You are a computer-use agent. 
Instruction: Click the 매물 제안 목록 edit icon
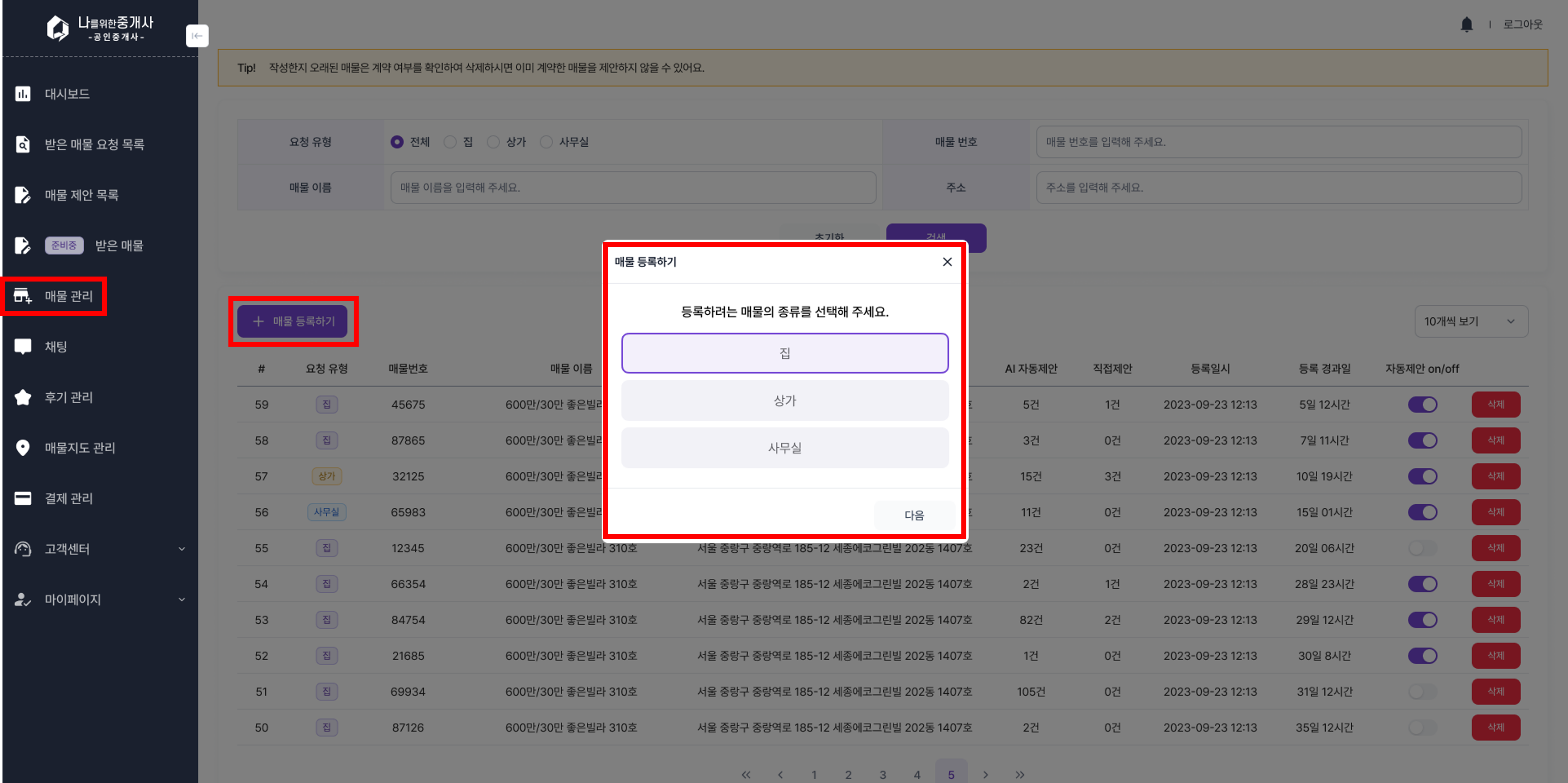pos(22,195)
